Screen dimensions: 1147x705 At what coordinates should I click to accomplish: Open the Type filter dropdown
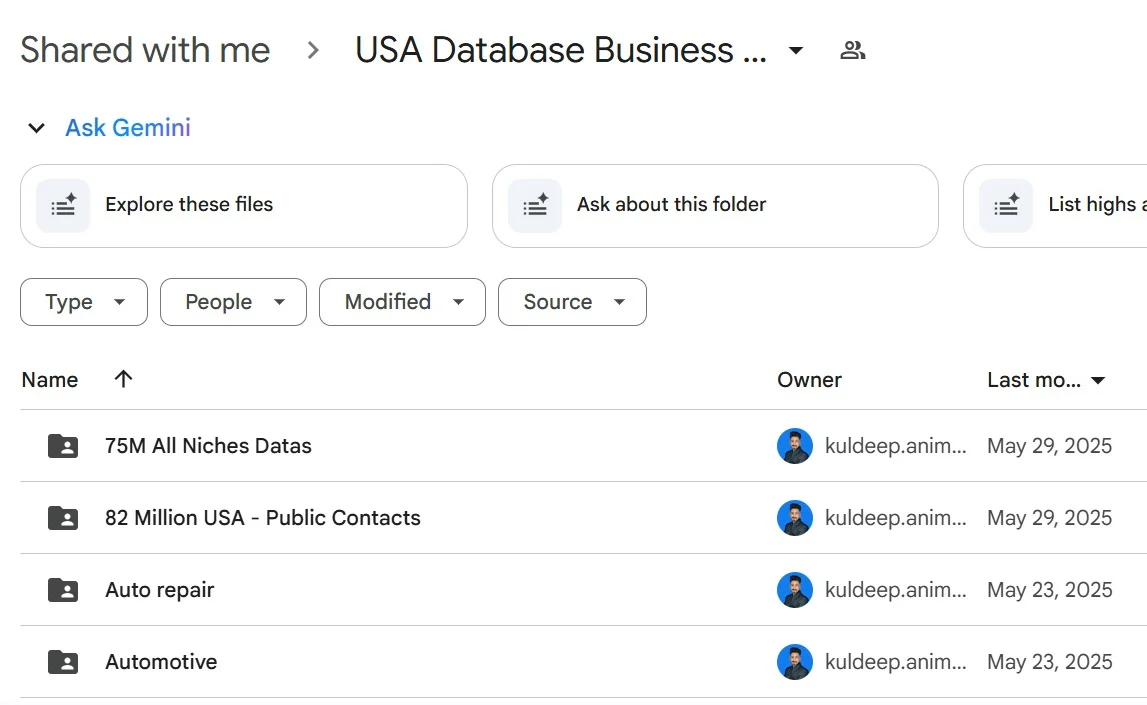coord(84,302)
